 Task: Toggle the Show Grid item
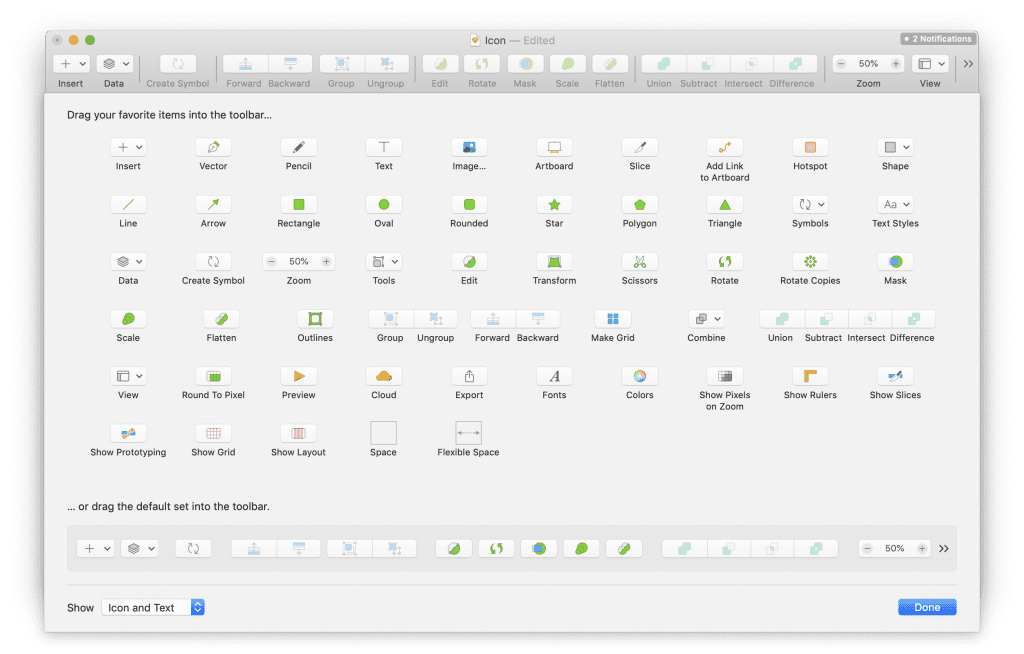click(x=213, y=433)
